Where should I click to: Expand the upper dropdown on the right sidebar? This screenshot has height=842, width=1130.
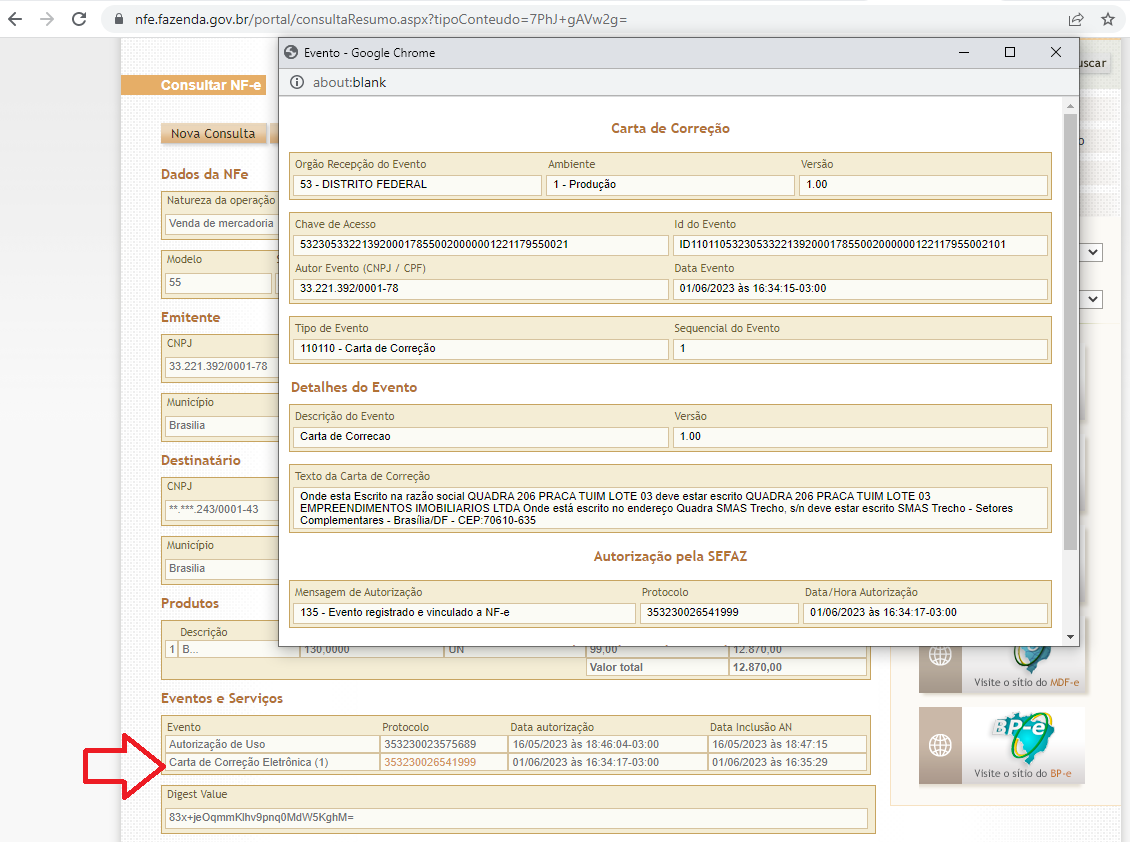coord(1093,252)
